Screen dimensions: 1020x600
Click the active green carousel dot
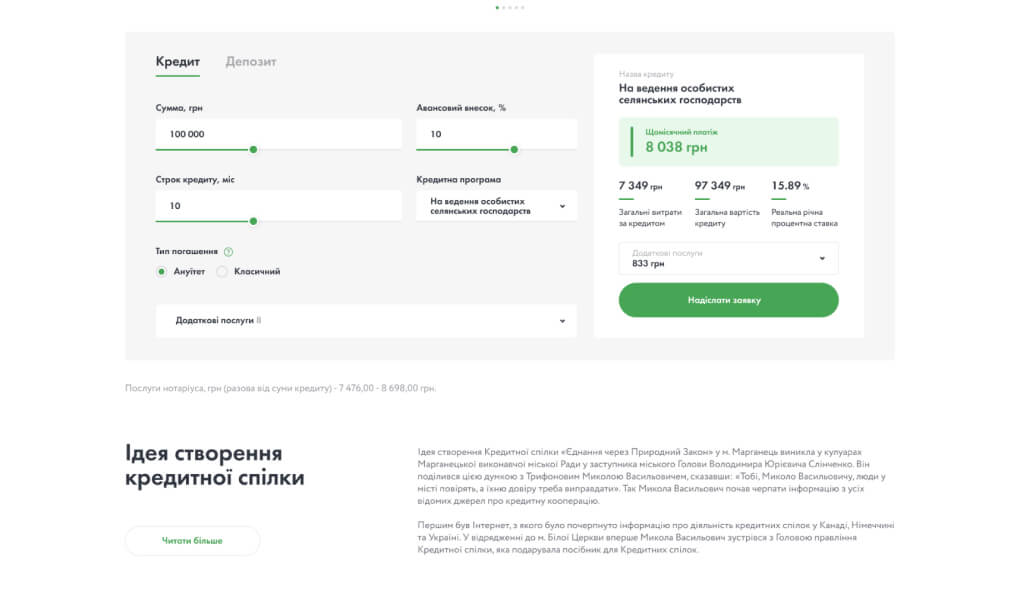498,7
